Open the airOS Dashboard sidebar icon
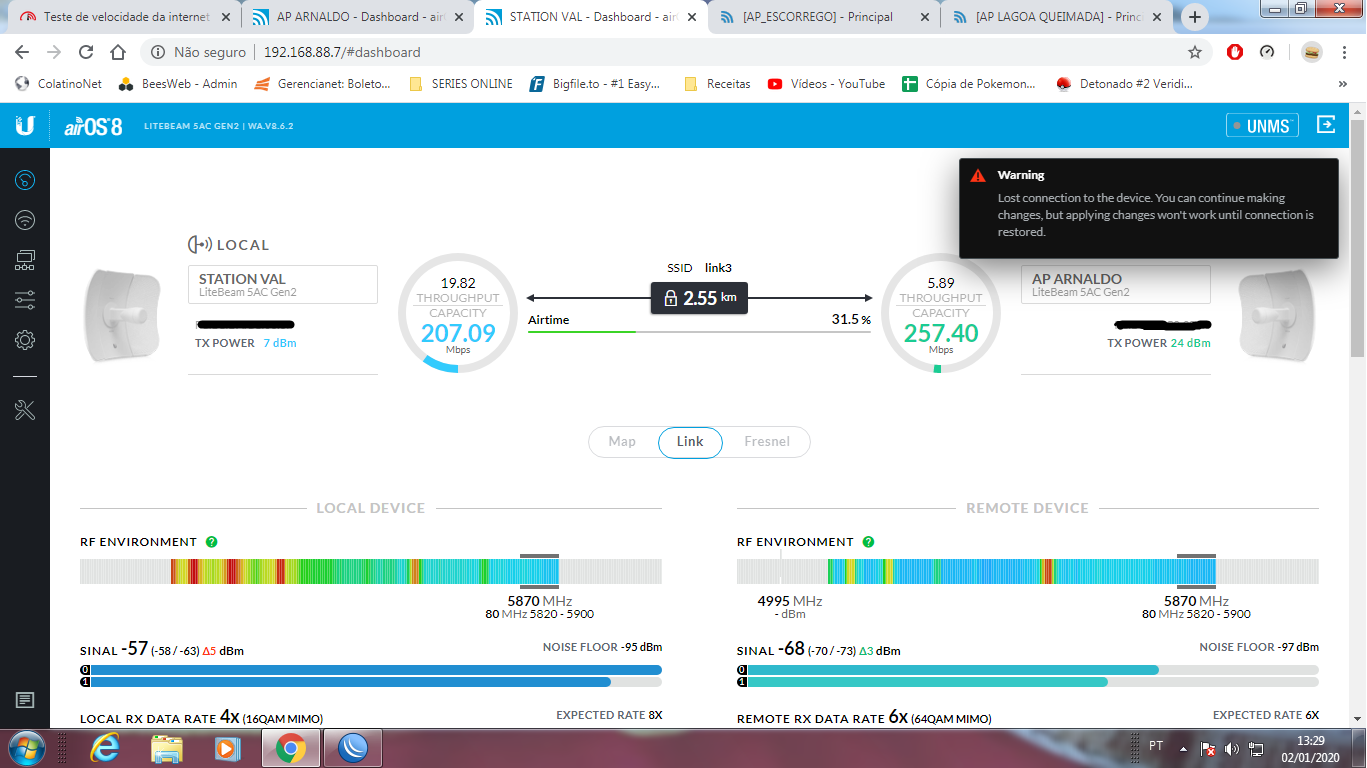 click(25, 180)
